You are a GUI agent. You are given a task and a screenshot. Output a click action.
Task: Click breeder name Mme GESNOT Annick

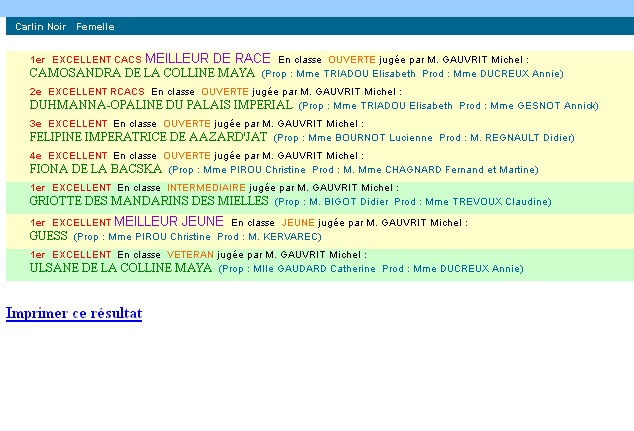click(x=543, y=106)
